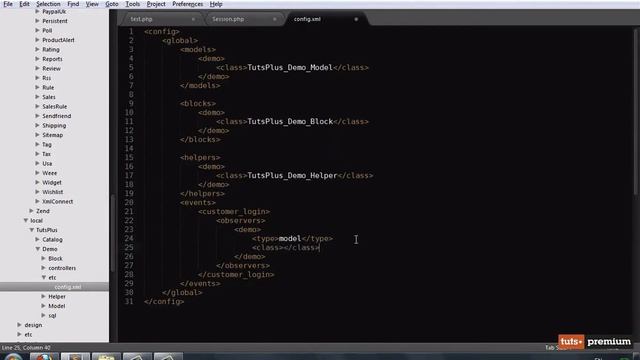This screenshot has height=360, width=640.
Task: Click the Line 25, Column 40 status text
Action: (26, 348)
